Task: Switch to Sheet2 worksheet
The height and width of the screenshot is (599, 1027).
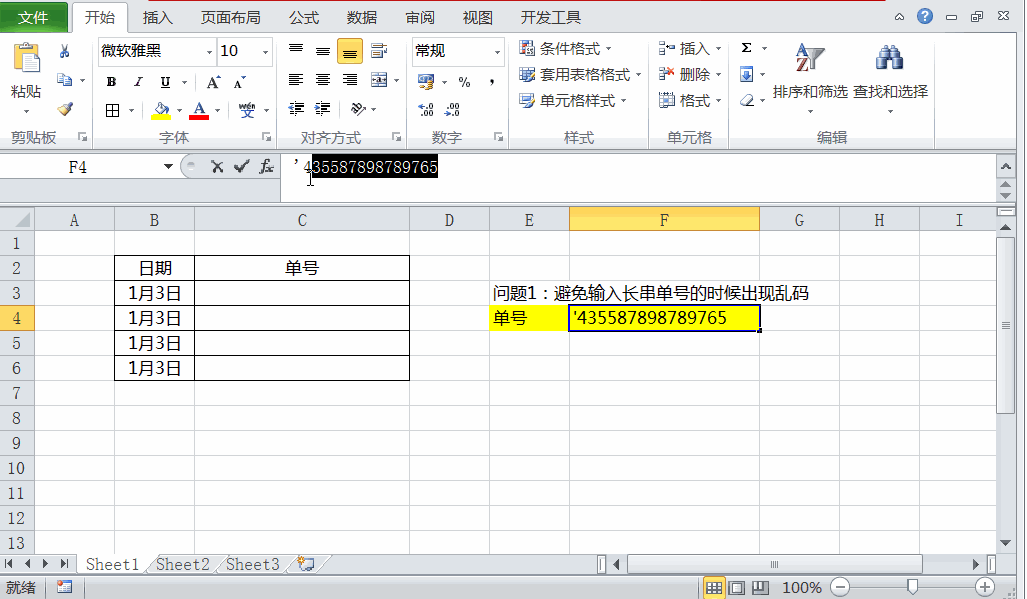Action: (x=183, y=564)
